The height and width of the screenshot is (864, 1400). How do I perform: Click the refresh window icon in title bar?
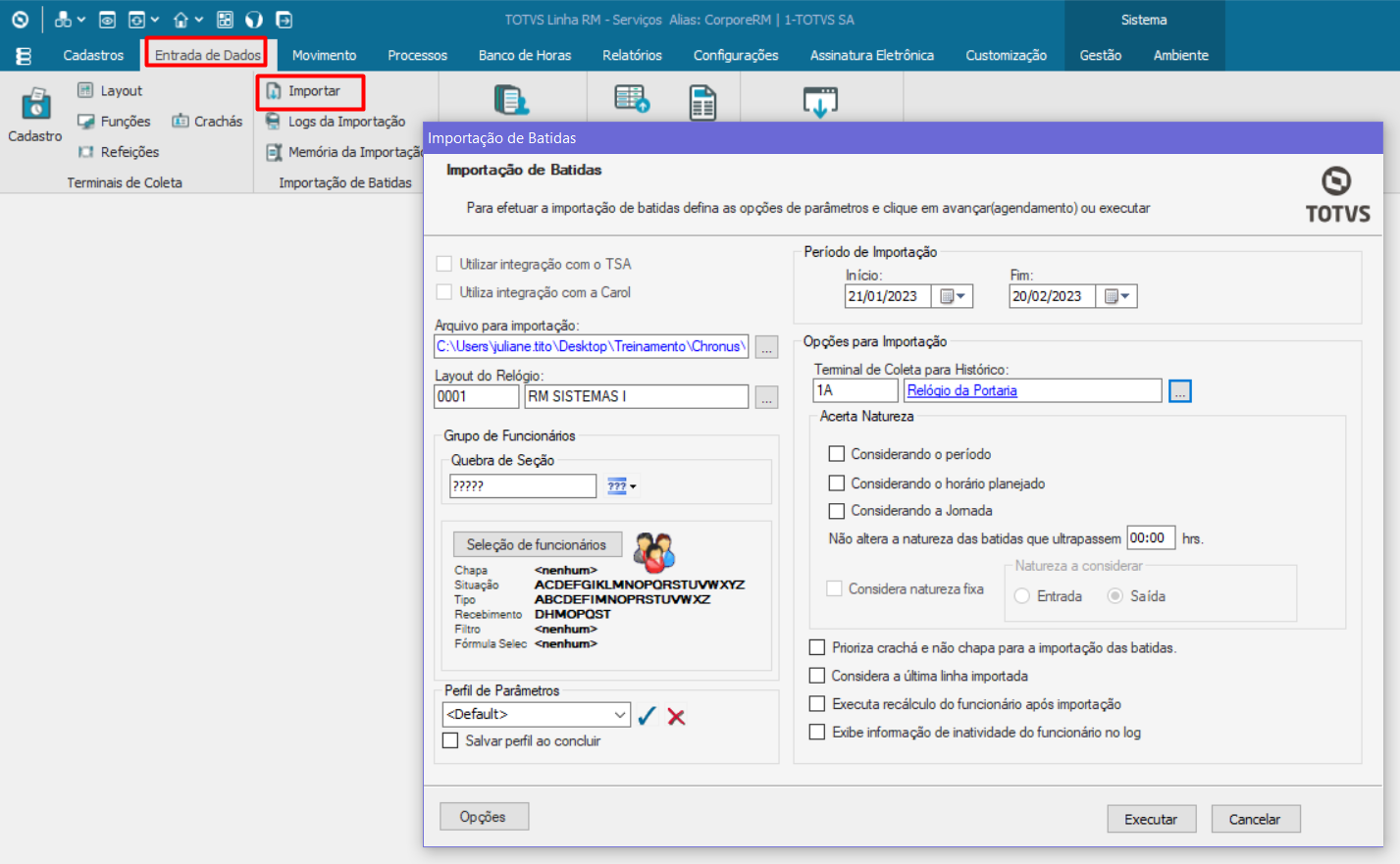coord(136,20)
